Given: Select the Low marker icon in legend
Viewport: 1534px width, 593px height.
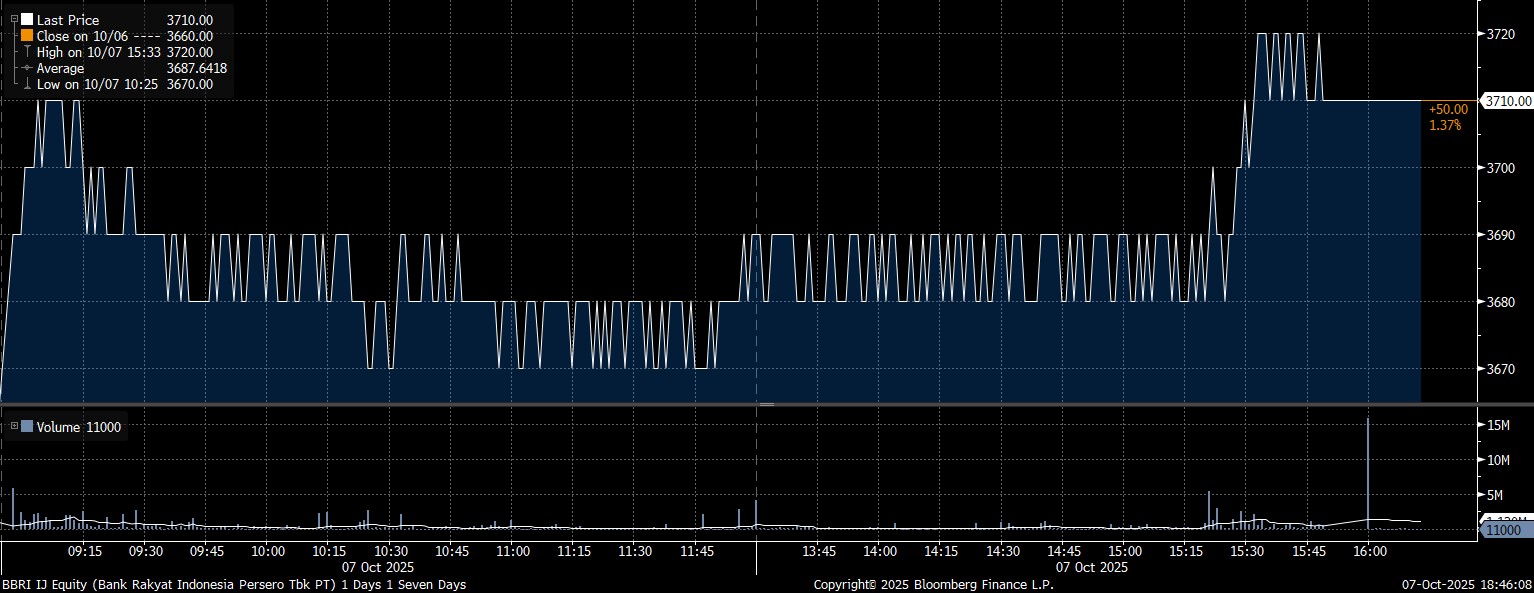Looking at the screenshot, I should 27,85.
